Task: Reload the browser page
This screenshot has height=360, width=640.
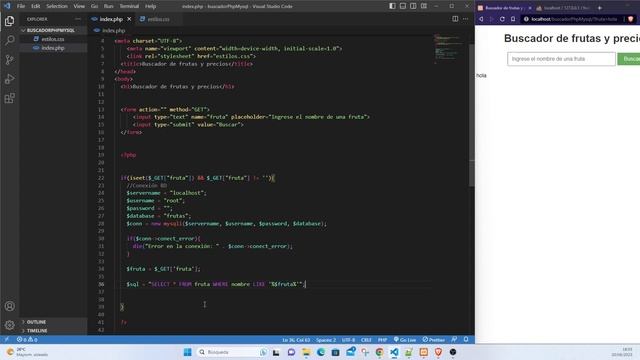Action: [x=502, y=19]
